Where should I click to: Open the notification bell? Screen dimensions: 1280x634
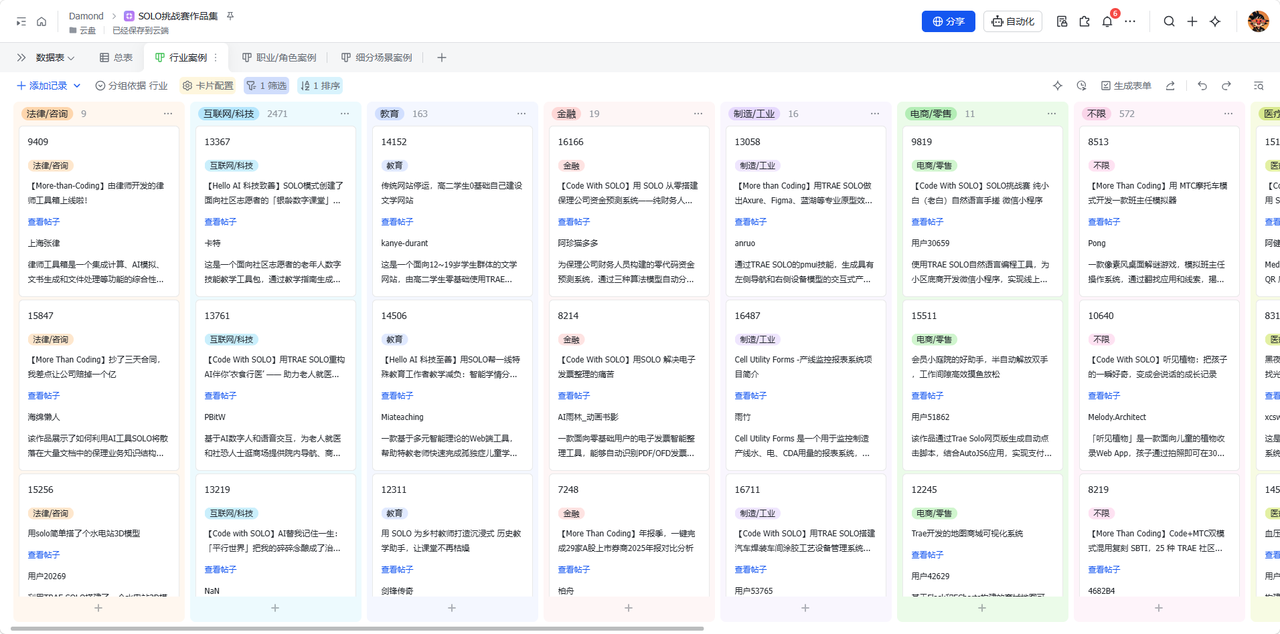[x=1107, y=21]
